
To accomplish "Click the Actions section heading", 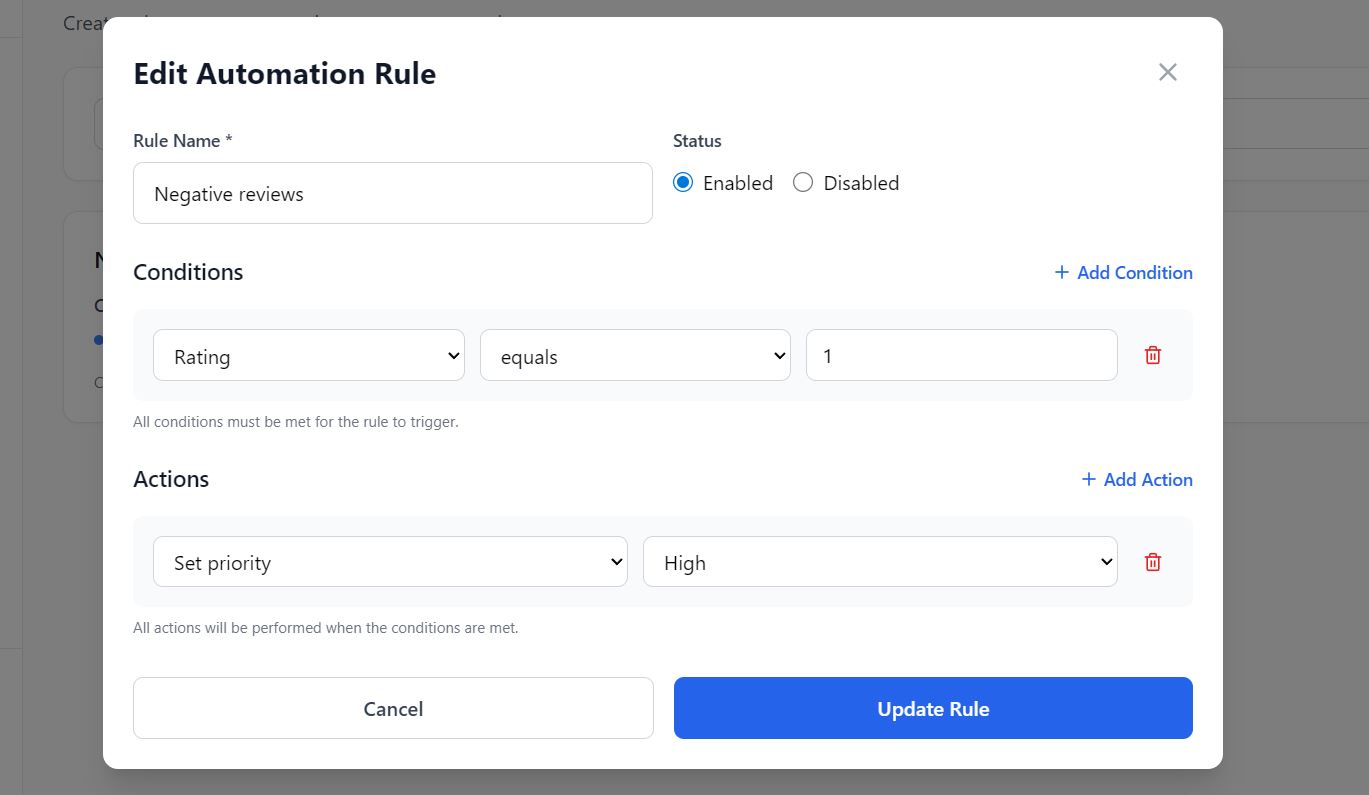I will tap(171, 479).
